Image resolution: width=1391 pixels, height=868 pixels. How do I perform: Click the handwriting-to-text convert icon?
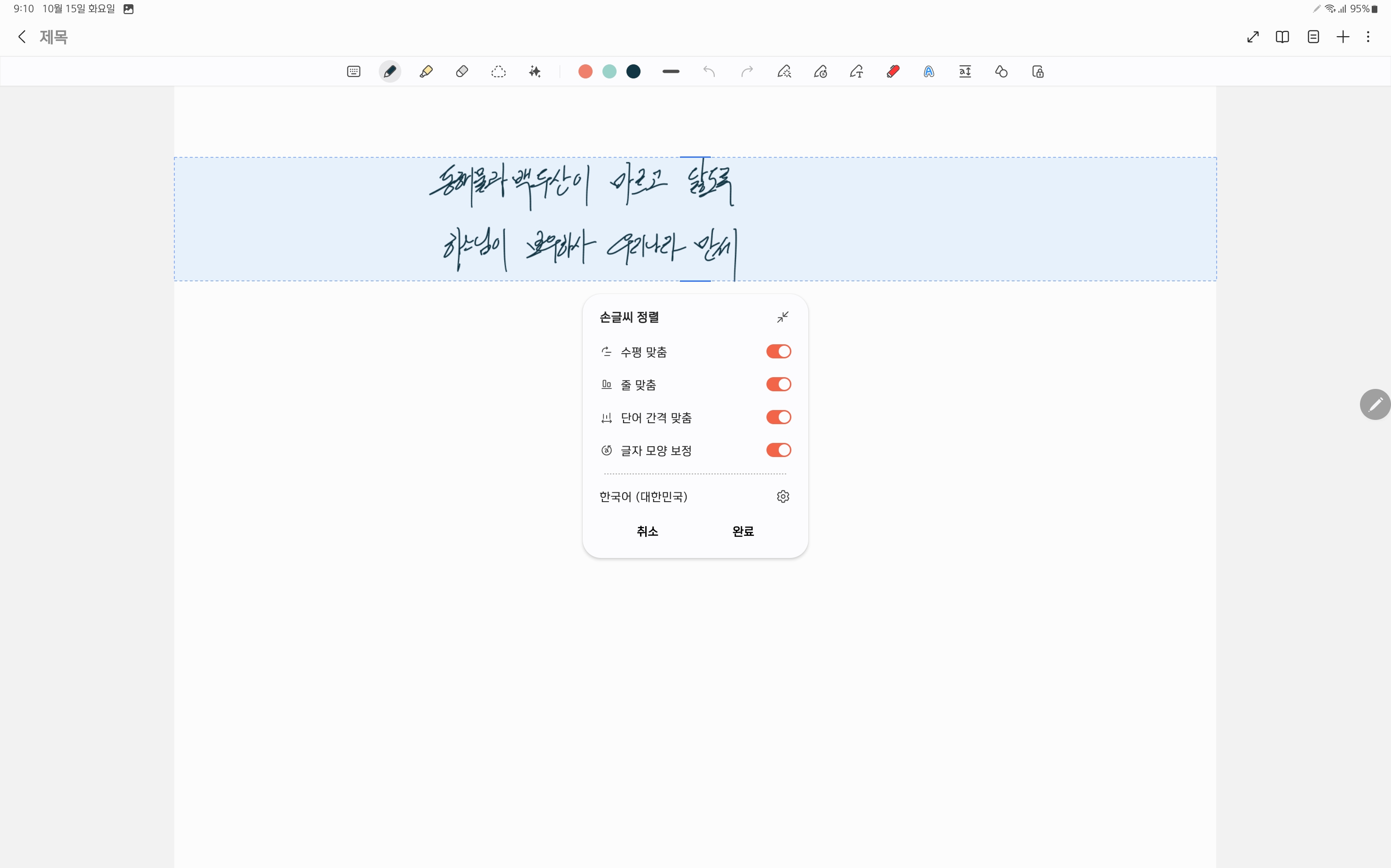(x=856, y=72)
